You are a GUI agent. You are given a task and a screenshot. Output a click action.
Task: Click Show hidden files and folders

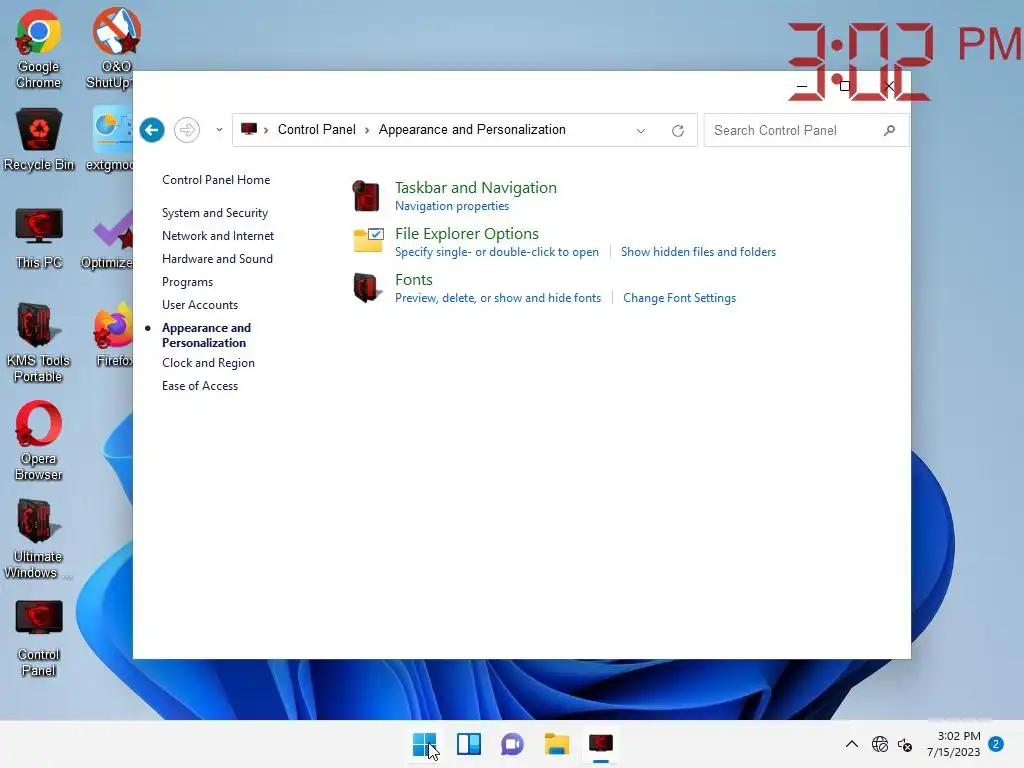(698, 252)
